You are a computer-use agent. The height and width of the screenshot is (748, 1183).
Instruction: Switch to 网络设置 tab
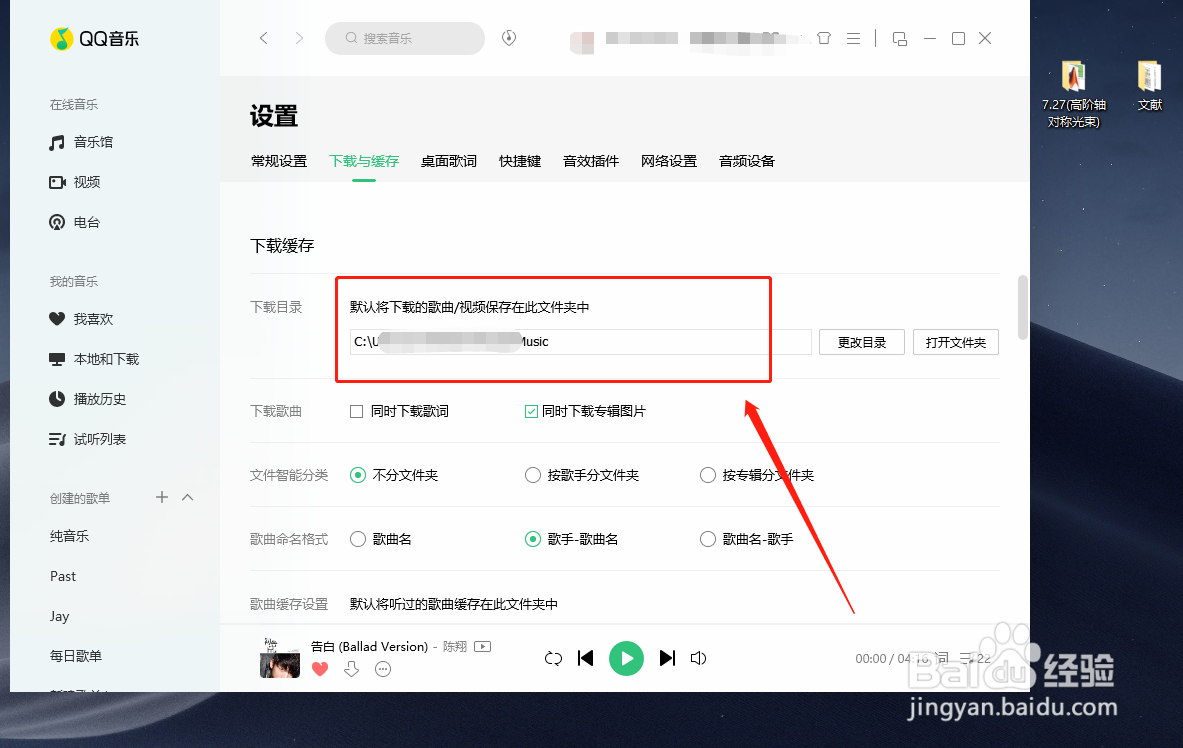[x=669, y=161]
